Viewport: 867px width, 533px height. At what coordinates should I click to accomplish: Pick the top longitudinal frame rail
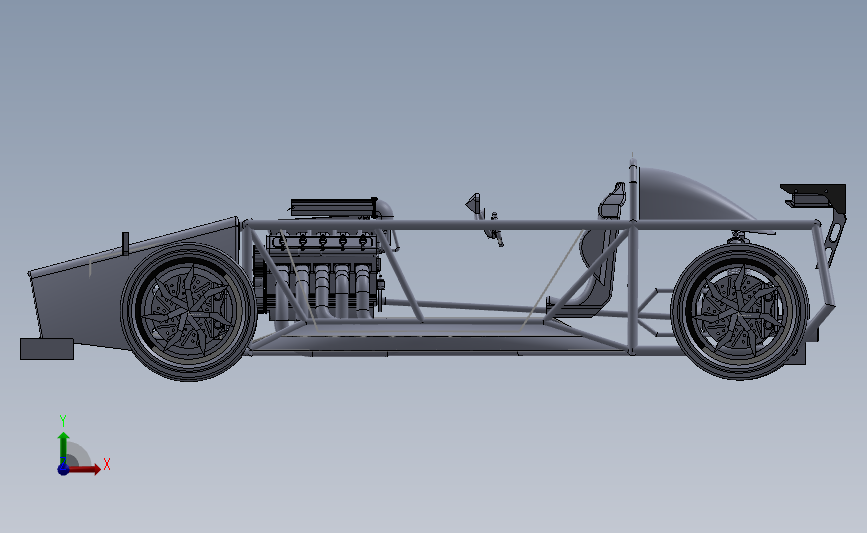point(531,225)
